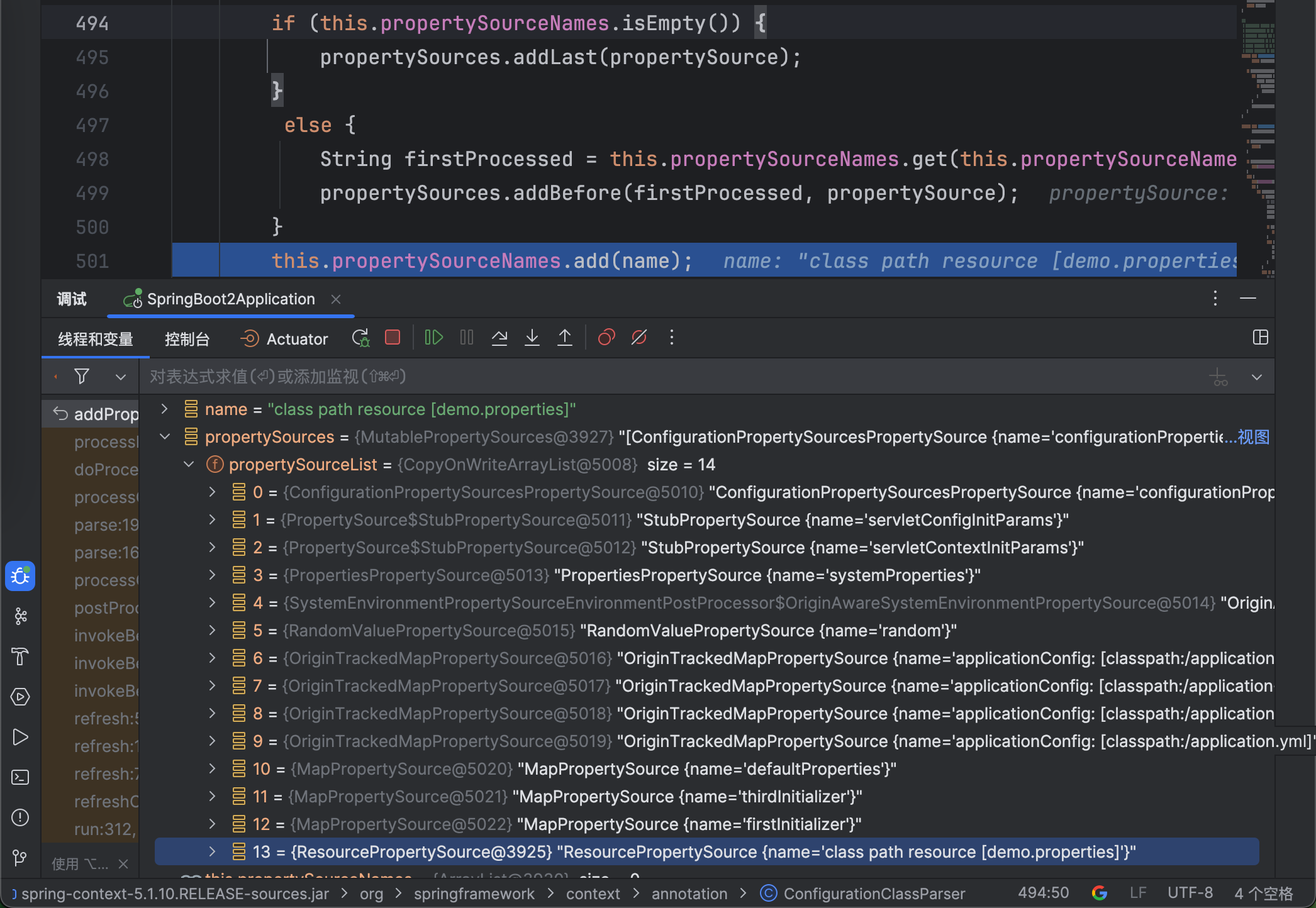Click the ConfigurationClassParser breadcrumb

click(x=863, y=894)
